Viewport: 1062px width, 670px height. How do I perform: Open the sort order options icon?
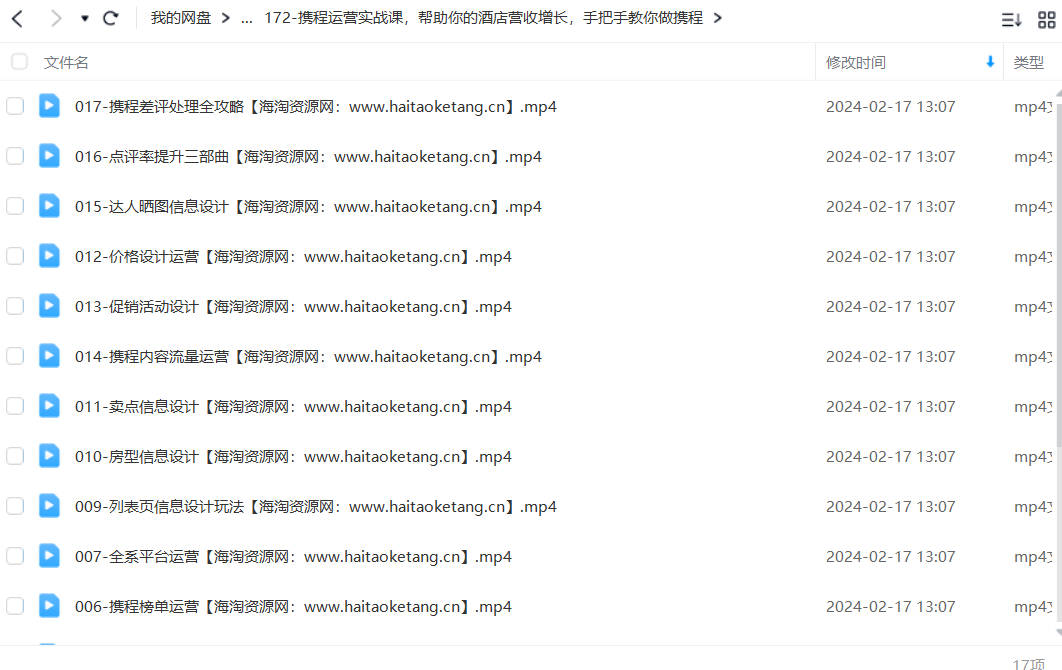[x=1011, y=20]
